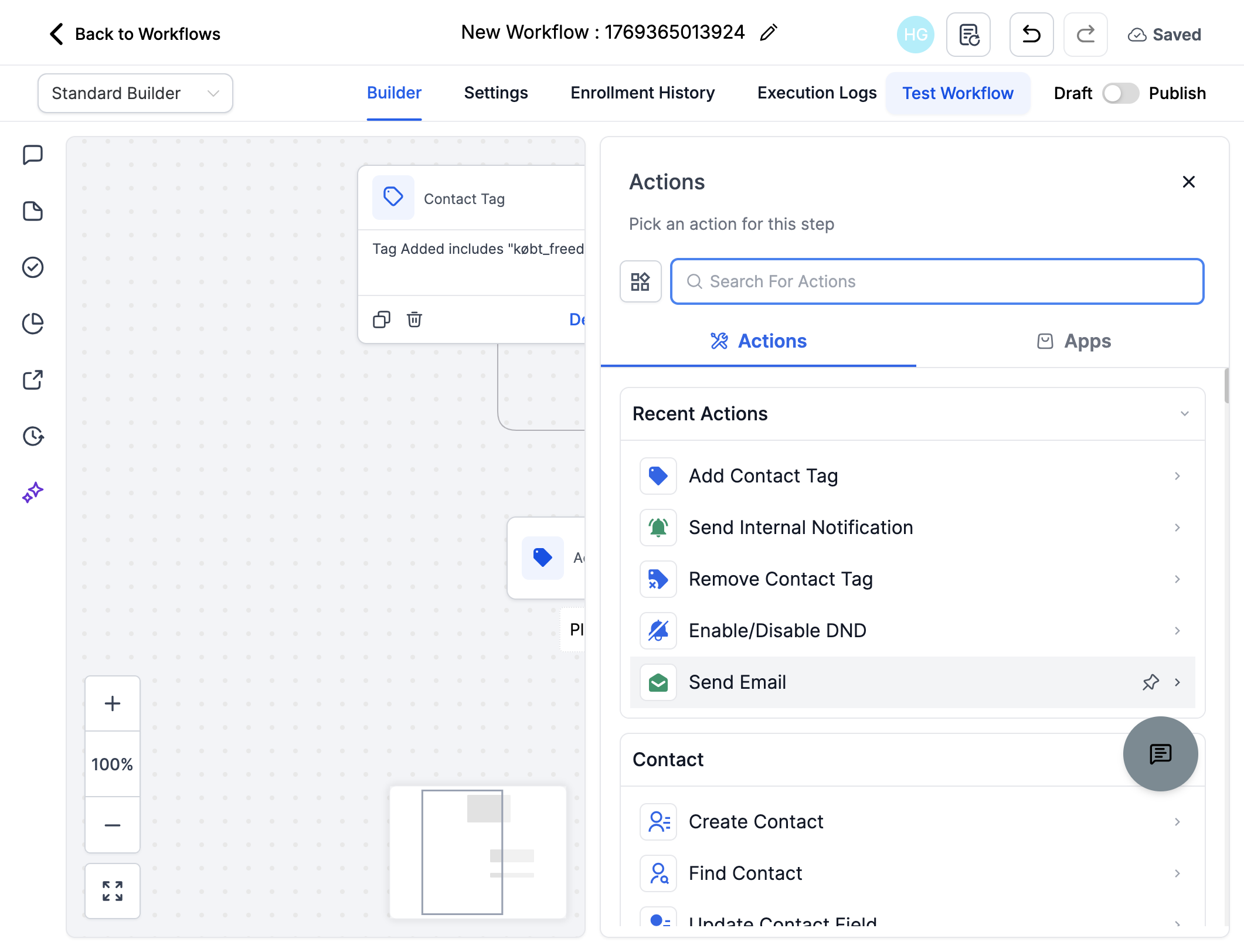The image size is (1244, 952).
Task: Click the external link sidebar icon
Action: coord(33,380)
